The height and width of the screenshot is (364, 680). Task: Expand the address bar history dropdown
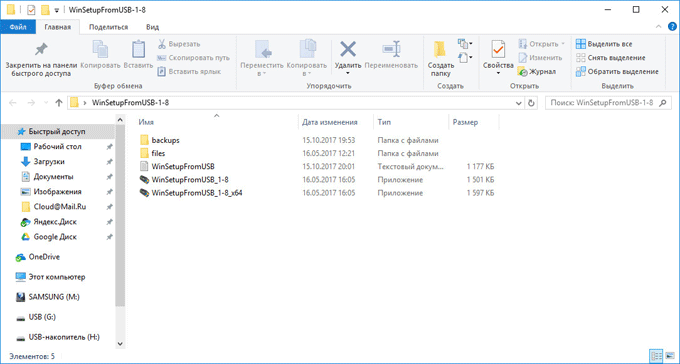(x=519, y=103)
